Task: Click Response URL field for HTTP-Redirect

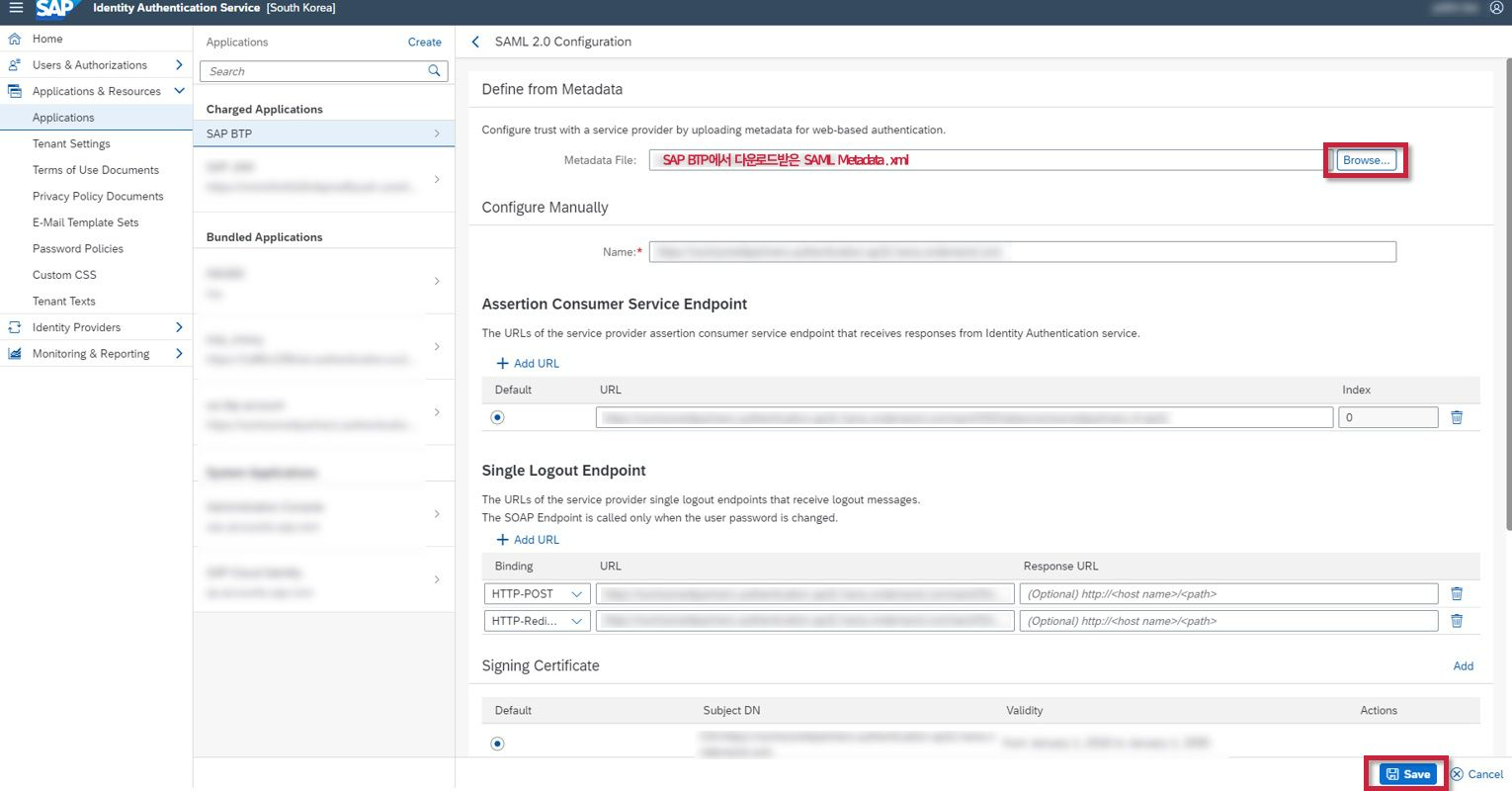Action: point(1228,621)
